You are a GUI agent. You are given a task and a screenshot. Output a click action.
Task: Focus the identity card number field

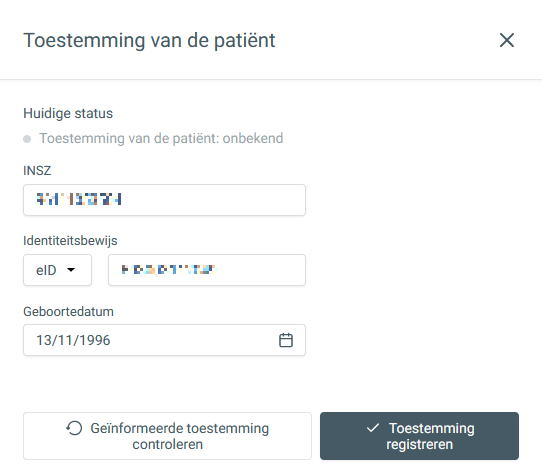click(x=207, y=270)
